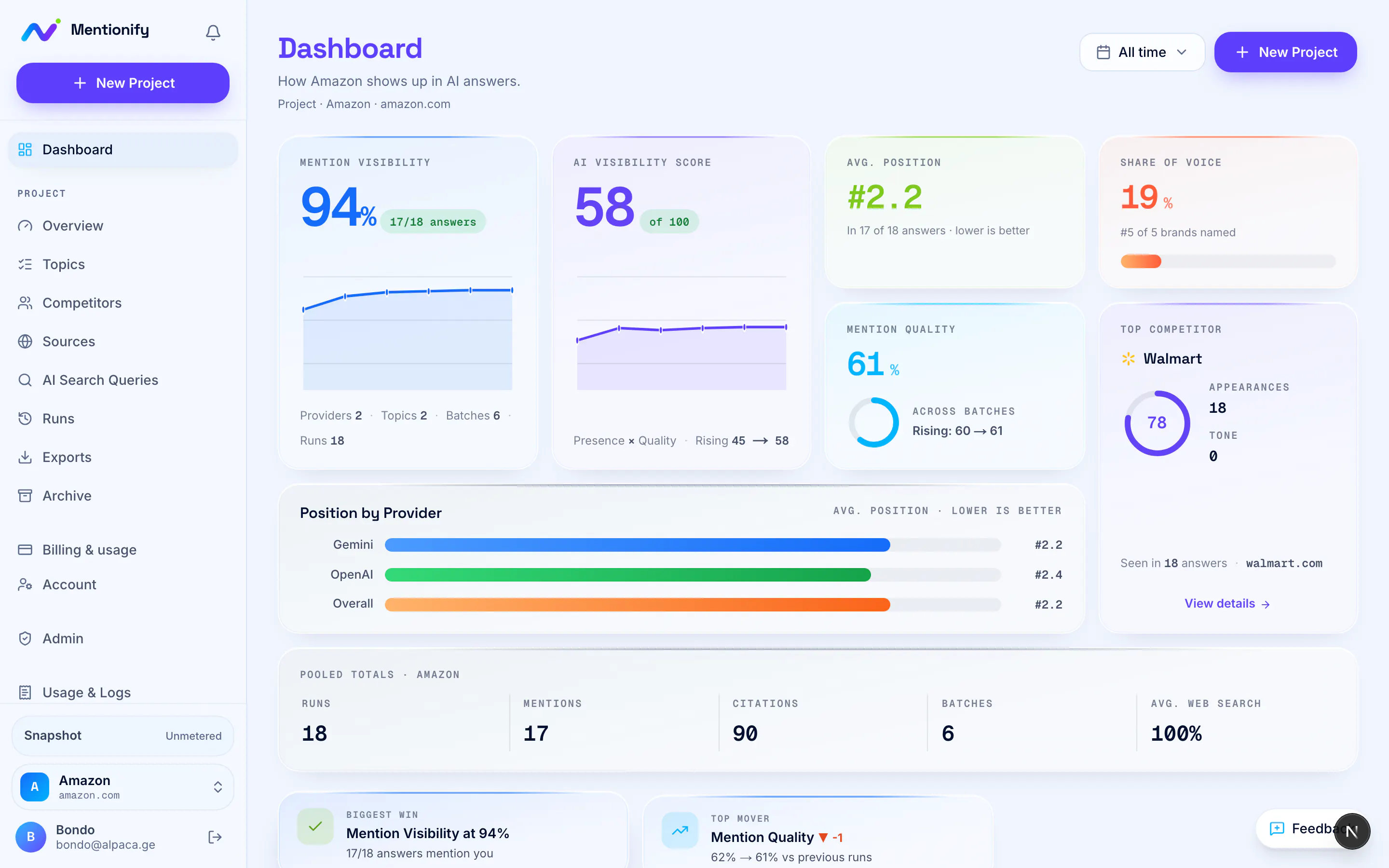Screen dimensions: 1389x868
Task: Click walmart.com domain text
Action: point(1284,563)
